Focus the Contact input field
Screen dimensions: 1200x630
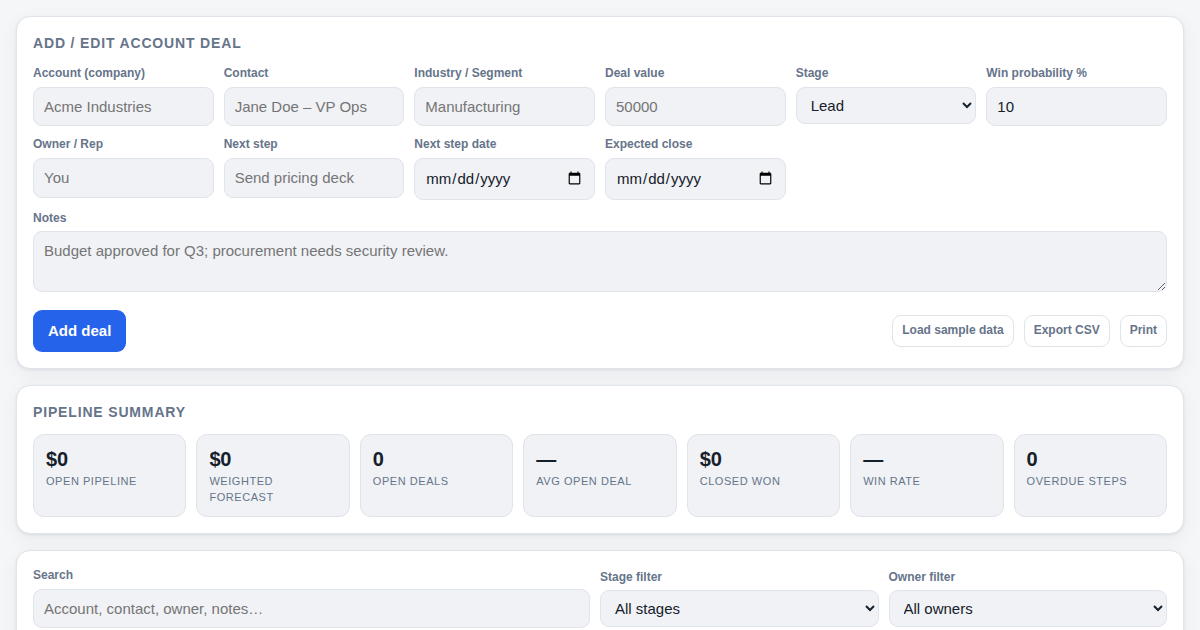(313, 107)
